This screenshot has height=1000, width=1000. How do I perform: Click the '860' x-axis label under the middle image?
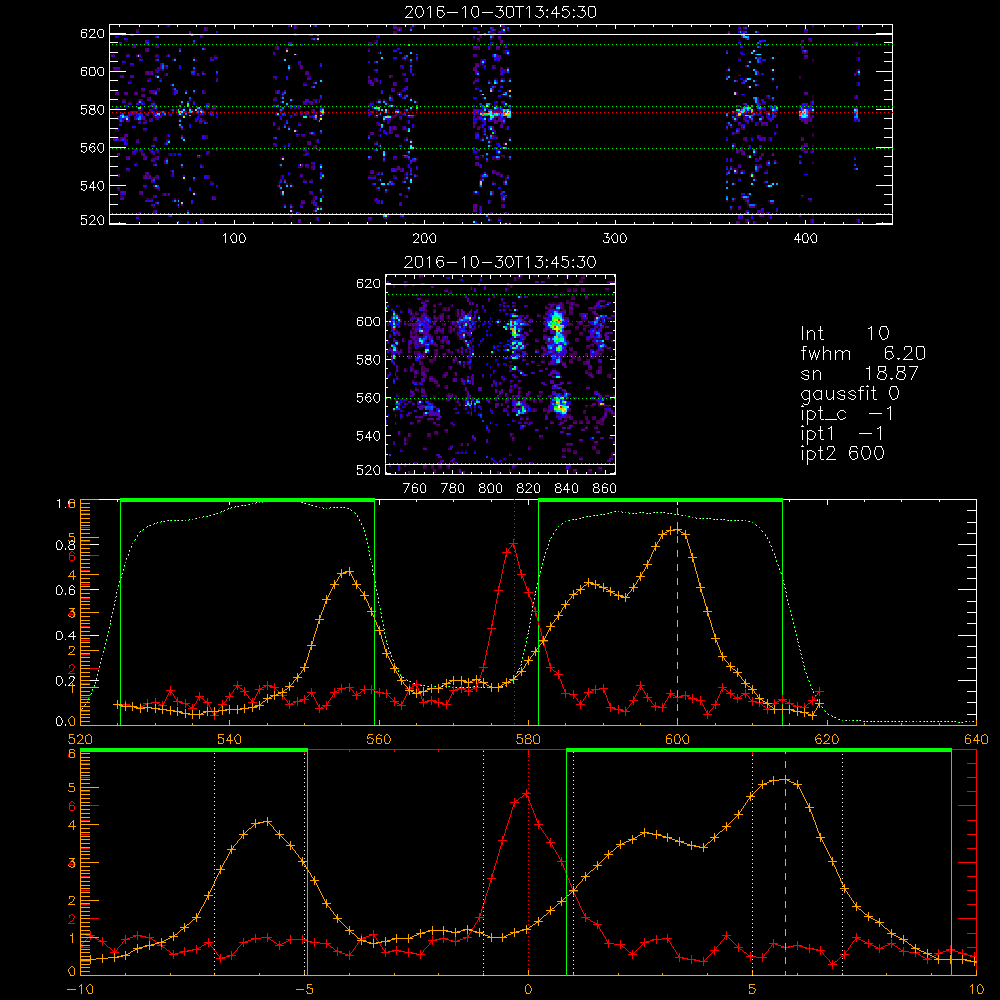[x=605, y=489]
